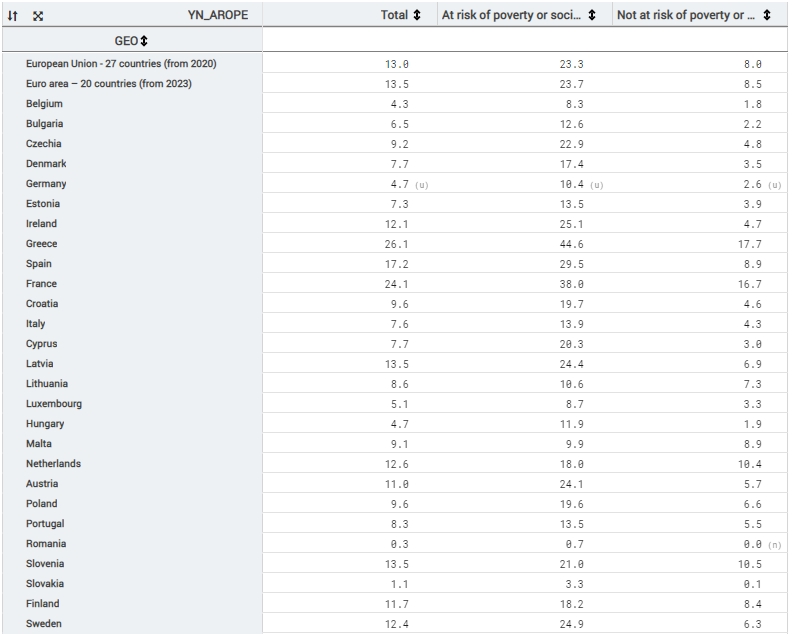Click the Poland row label
This screenshot has height=634, width=795.
(x=42, y=504)
